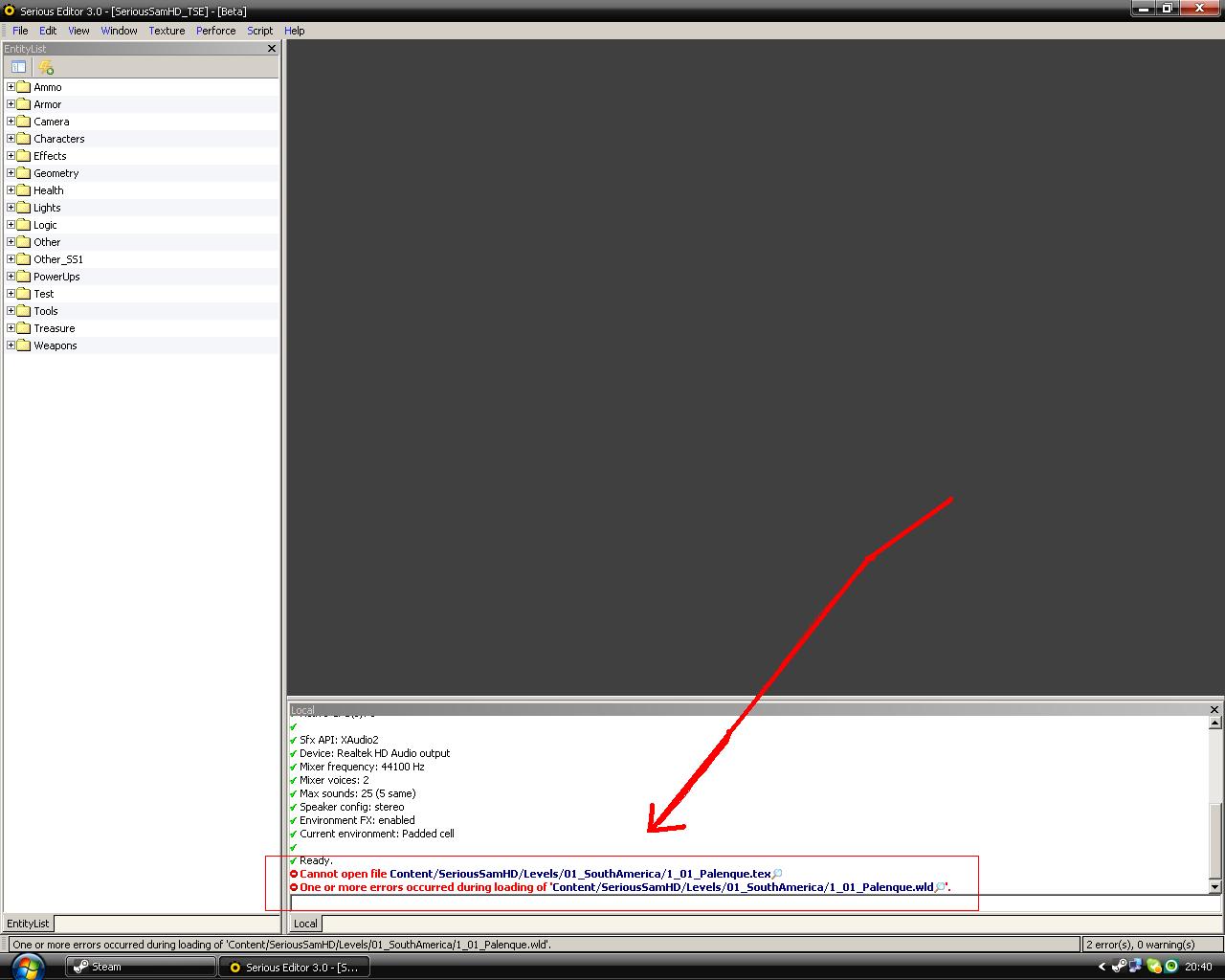Expand the Armor folder
1225x980 pixels.
tap(11, 104)
